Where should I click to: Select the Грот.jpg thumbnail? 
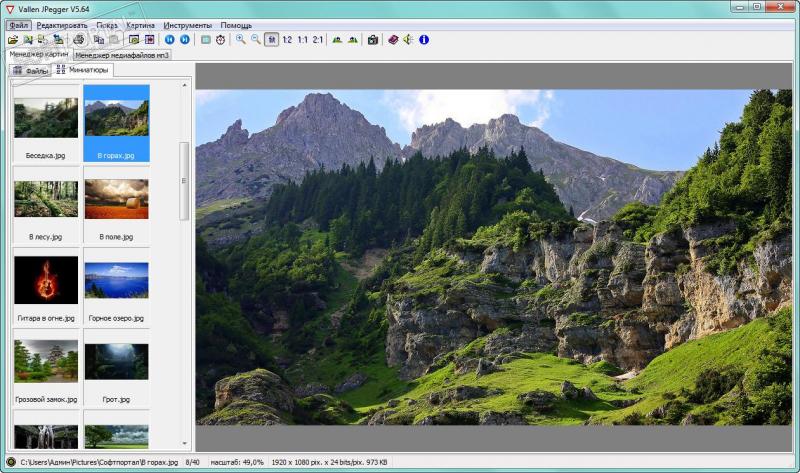(x=116, y=367)
